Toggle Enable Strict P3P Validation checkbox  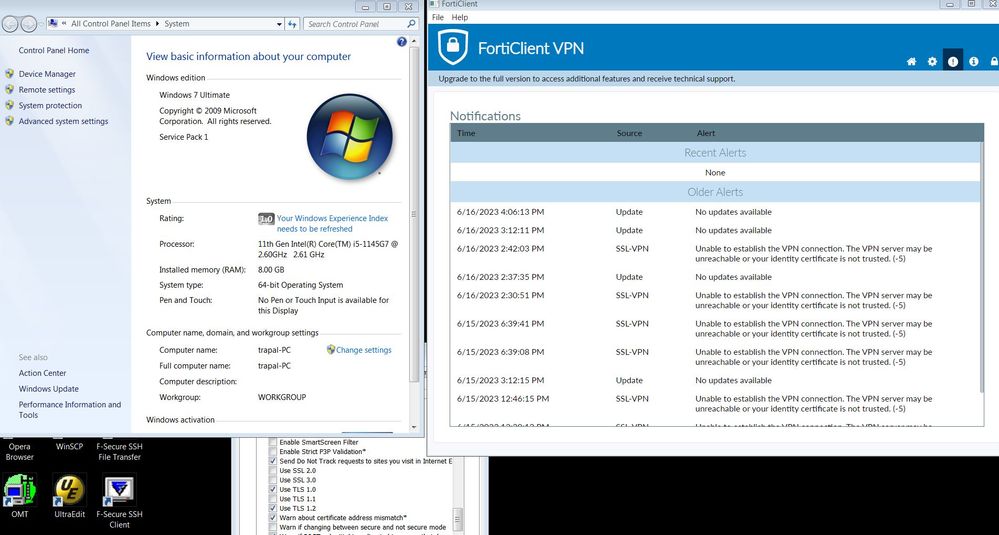coord(273,452)
